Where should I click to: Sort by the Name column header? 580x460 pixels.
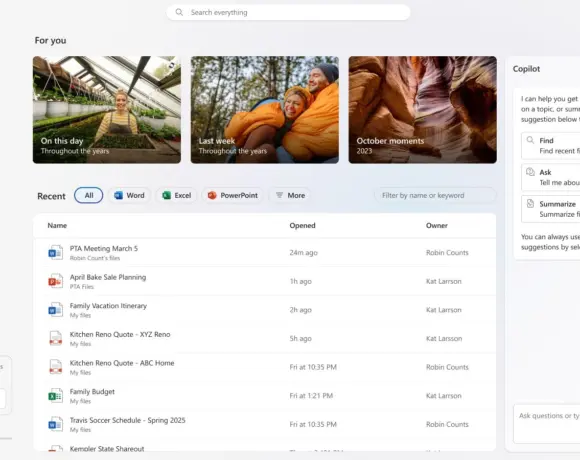pyautogui.click(x=57, y=226)
